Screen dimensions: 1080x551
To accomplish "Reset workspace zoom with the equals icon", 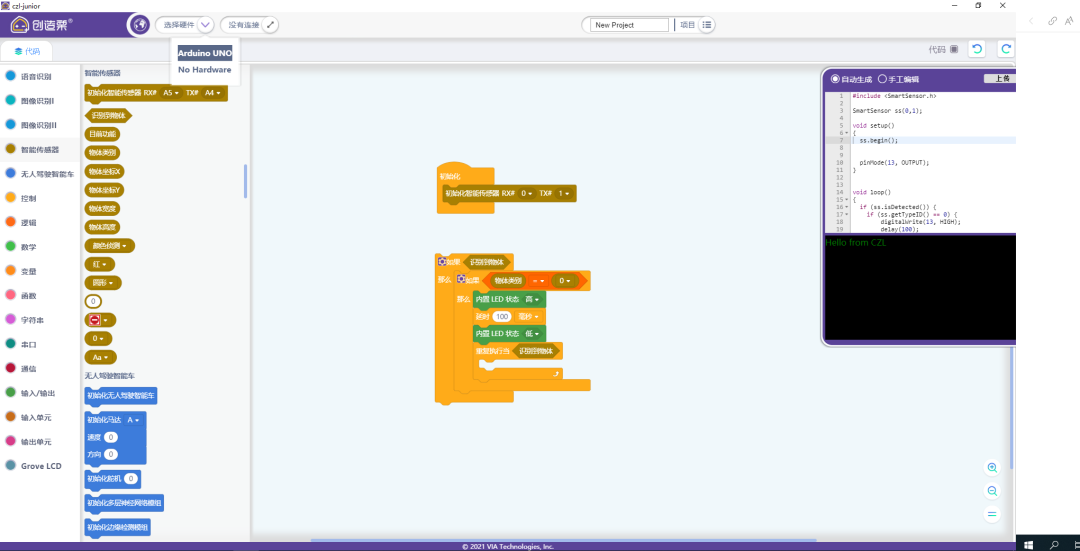I will click(x=992, y=514).
